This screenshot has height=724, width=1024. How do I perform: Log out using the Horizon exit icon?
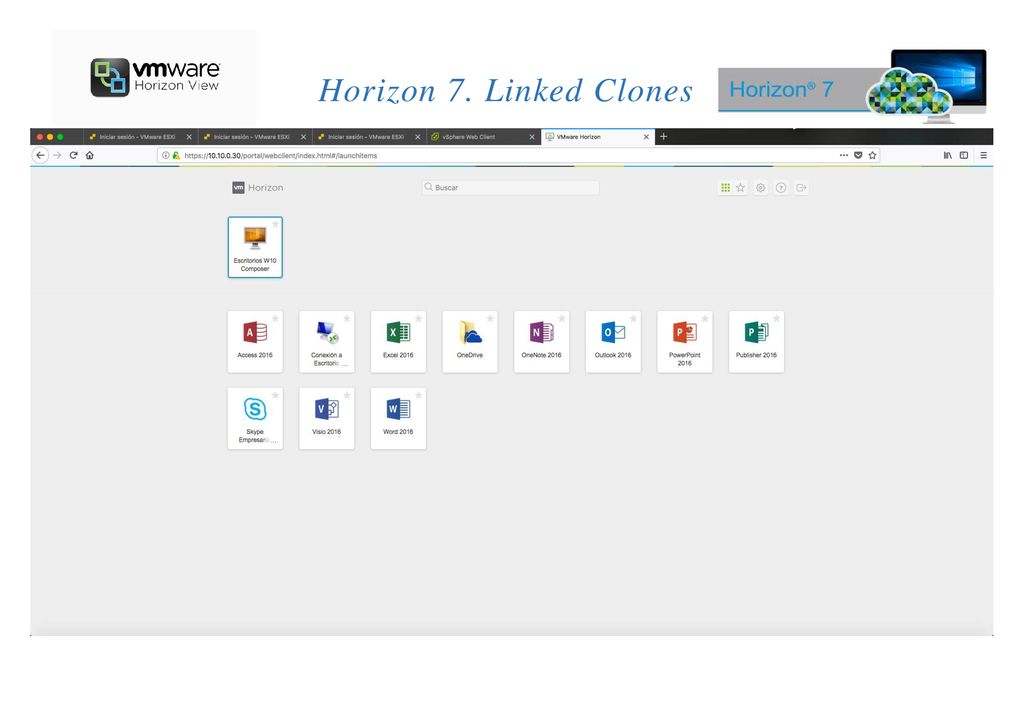click(801, 187)
